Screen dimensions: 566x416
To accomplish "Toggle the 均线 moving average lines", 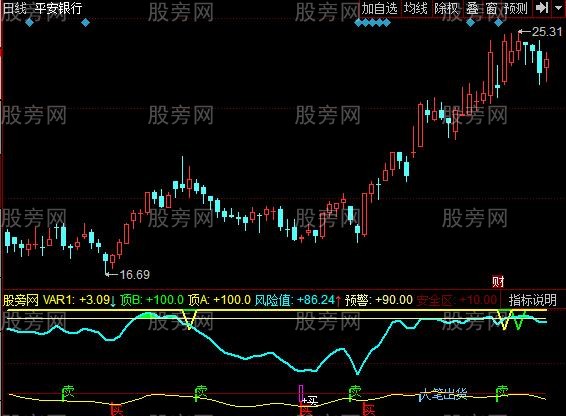I will coord(415,8).
